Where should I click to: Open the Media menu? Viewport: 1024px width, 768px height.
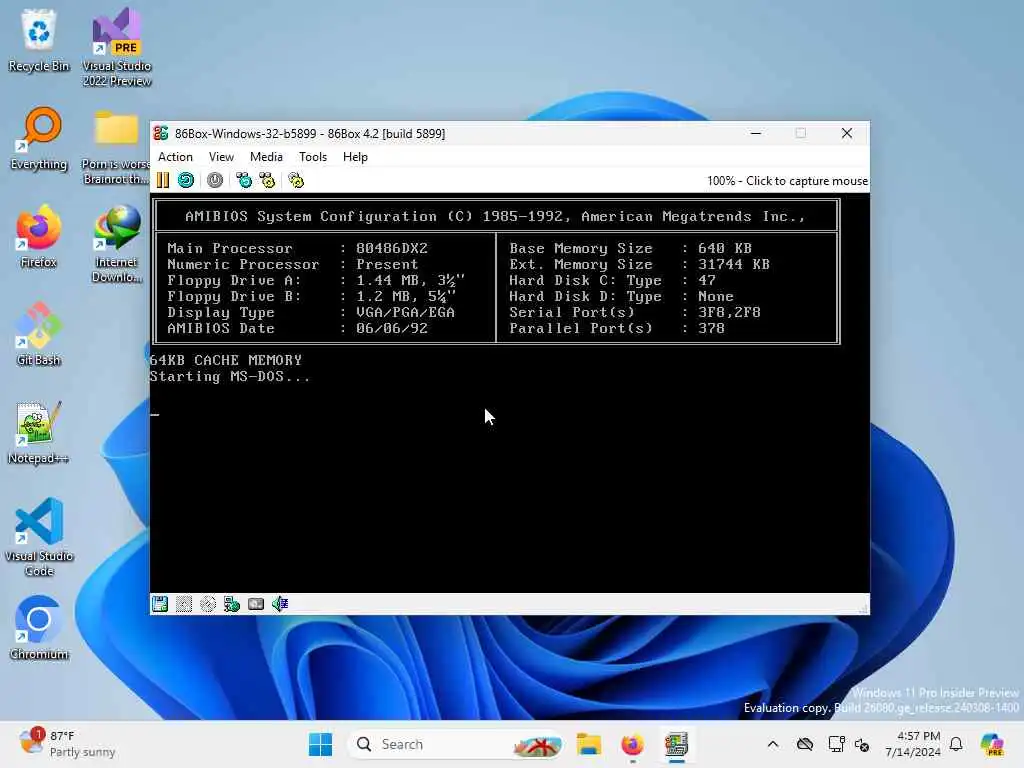(x=266, y=157)
